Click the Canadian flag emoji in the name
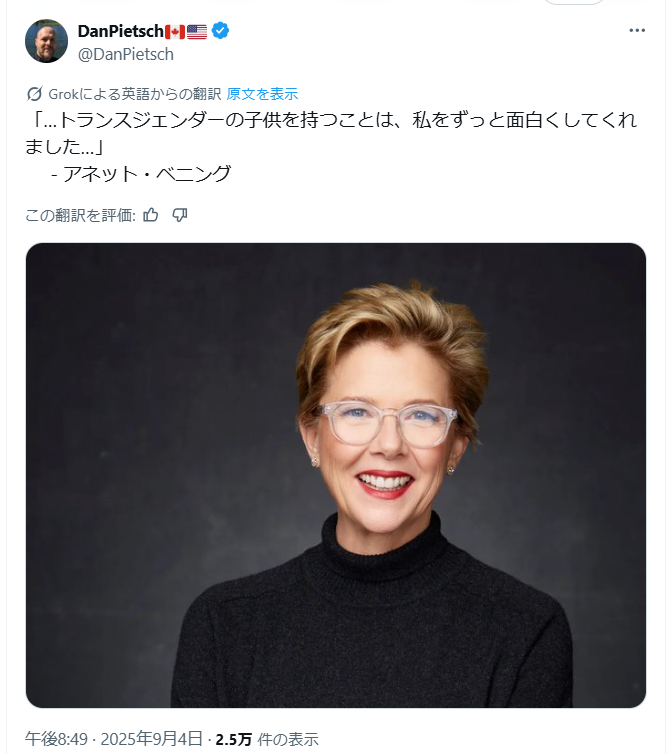Image resolution: width=667 pixels, height=754 pixels. pyautogui.click(x=175, y=32)
